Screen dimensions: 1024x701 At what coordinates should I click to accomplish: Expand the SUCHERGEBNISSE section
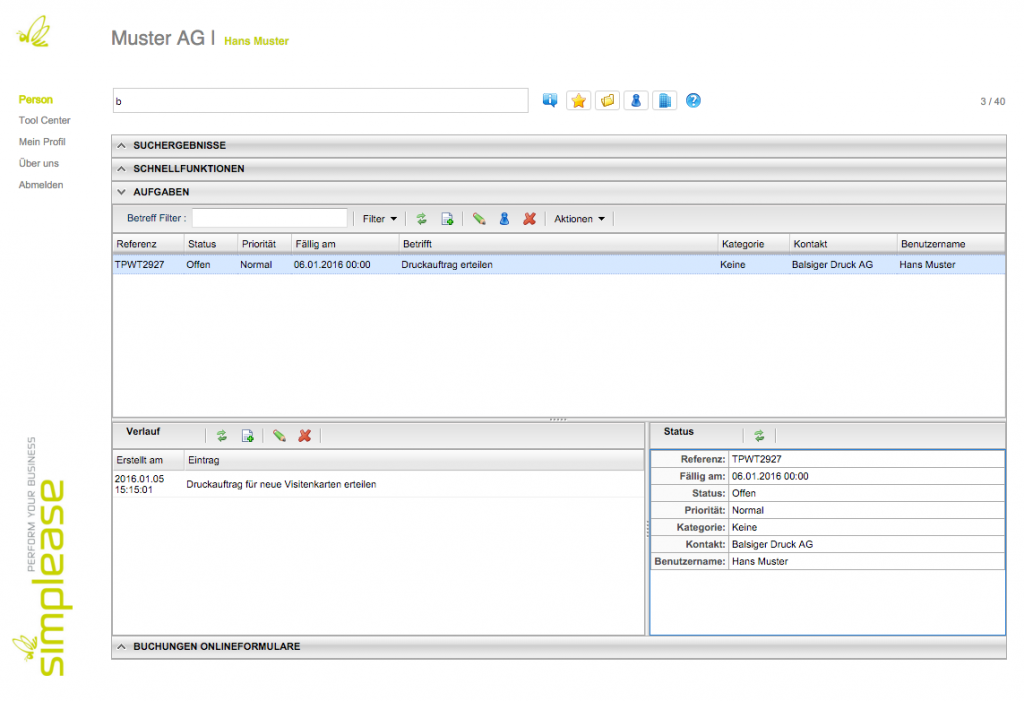(x=558, y=146)
